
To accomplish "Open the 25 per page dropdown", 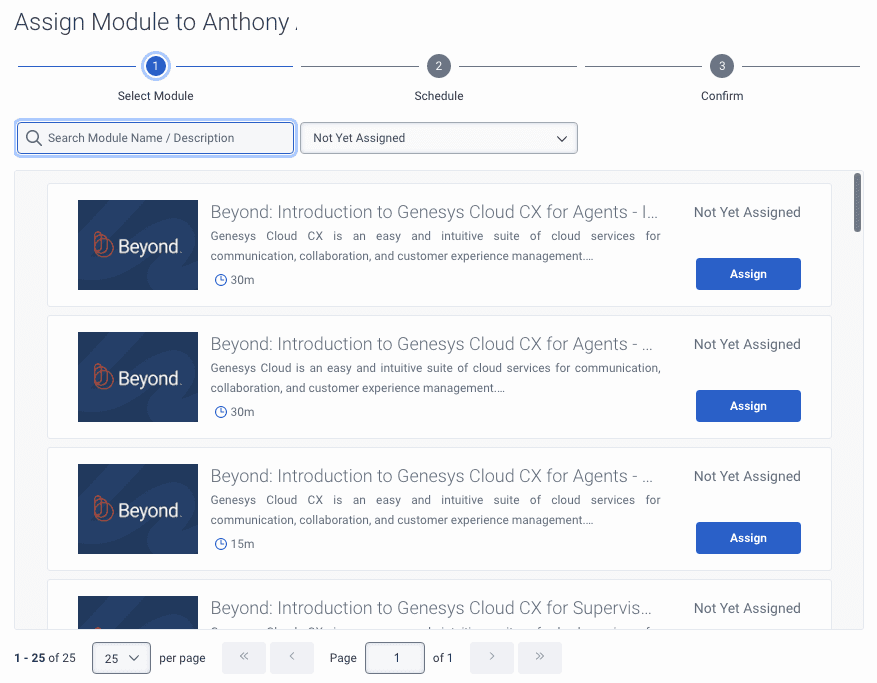I will pyautogui.click(x=121, y=657).
